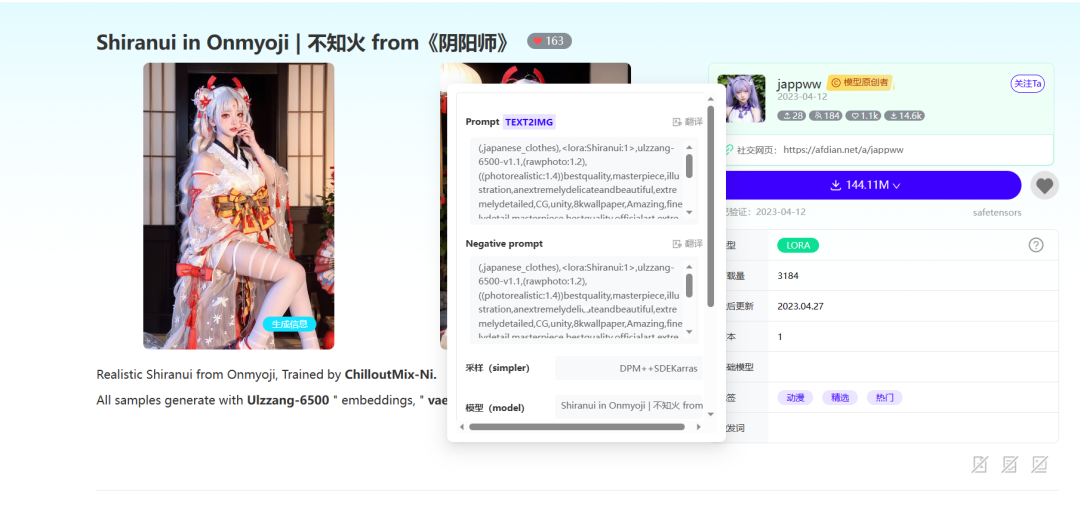The width and height of the screenshot is (1080, 512).
Task: Click the Negative prompt box scrollbar down arrow
Action: (689, 331)
